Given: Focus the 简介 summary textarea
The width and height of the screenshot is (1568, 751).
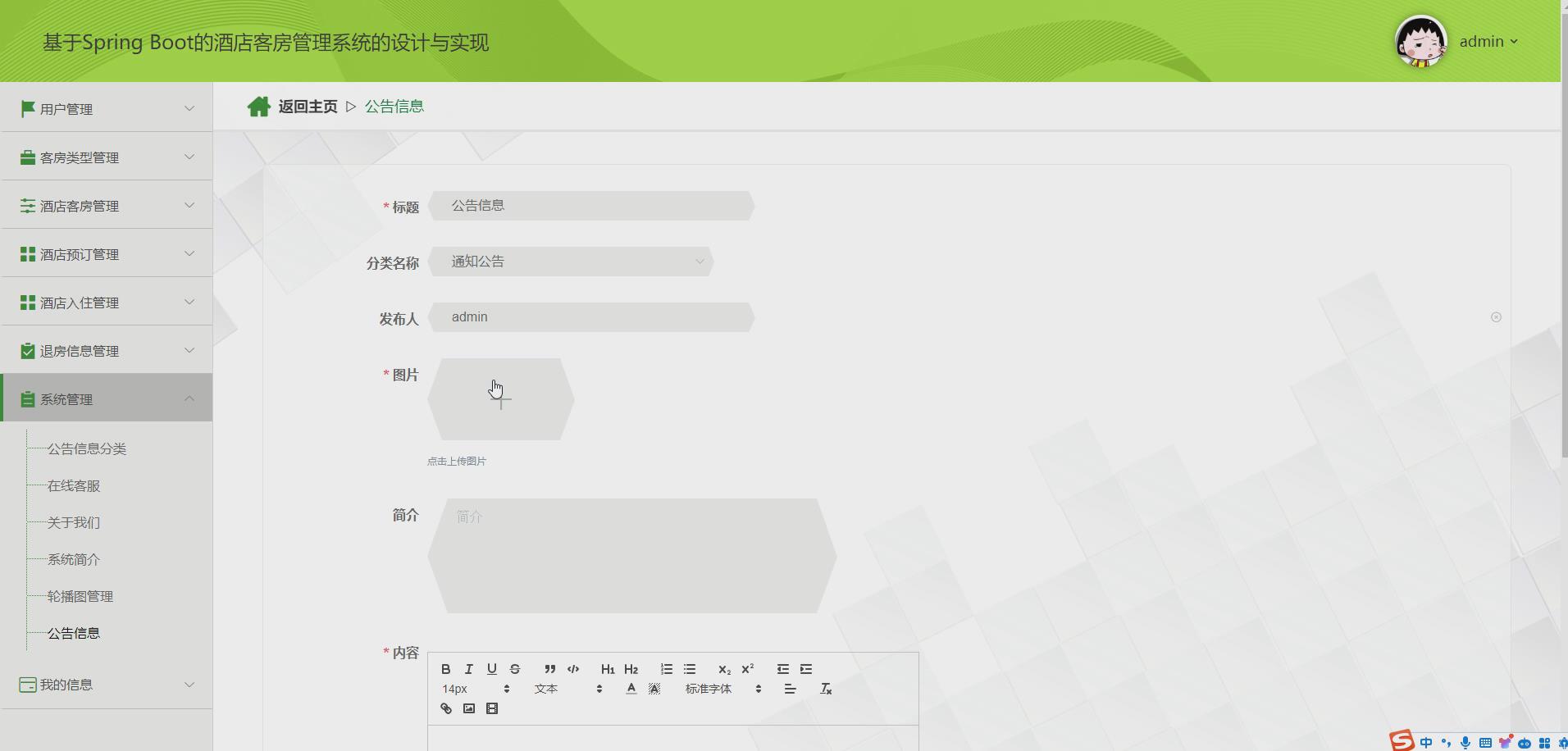Looking at the screenshot, I should click(x=632, y=556).
